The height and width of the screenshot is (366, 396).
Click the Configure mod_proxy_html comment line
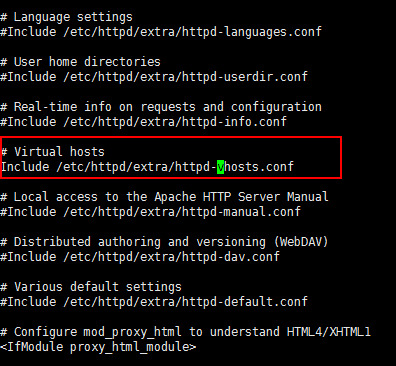pos(185,332)
